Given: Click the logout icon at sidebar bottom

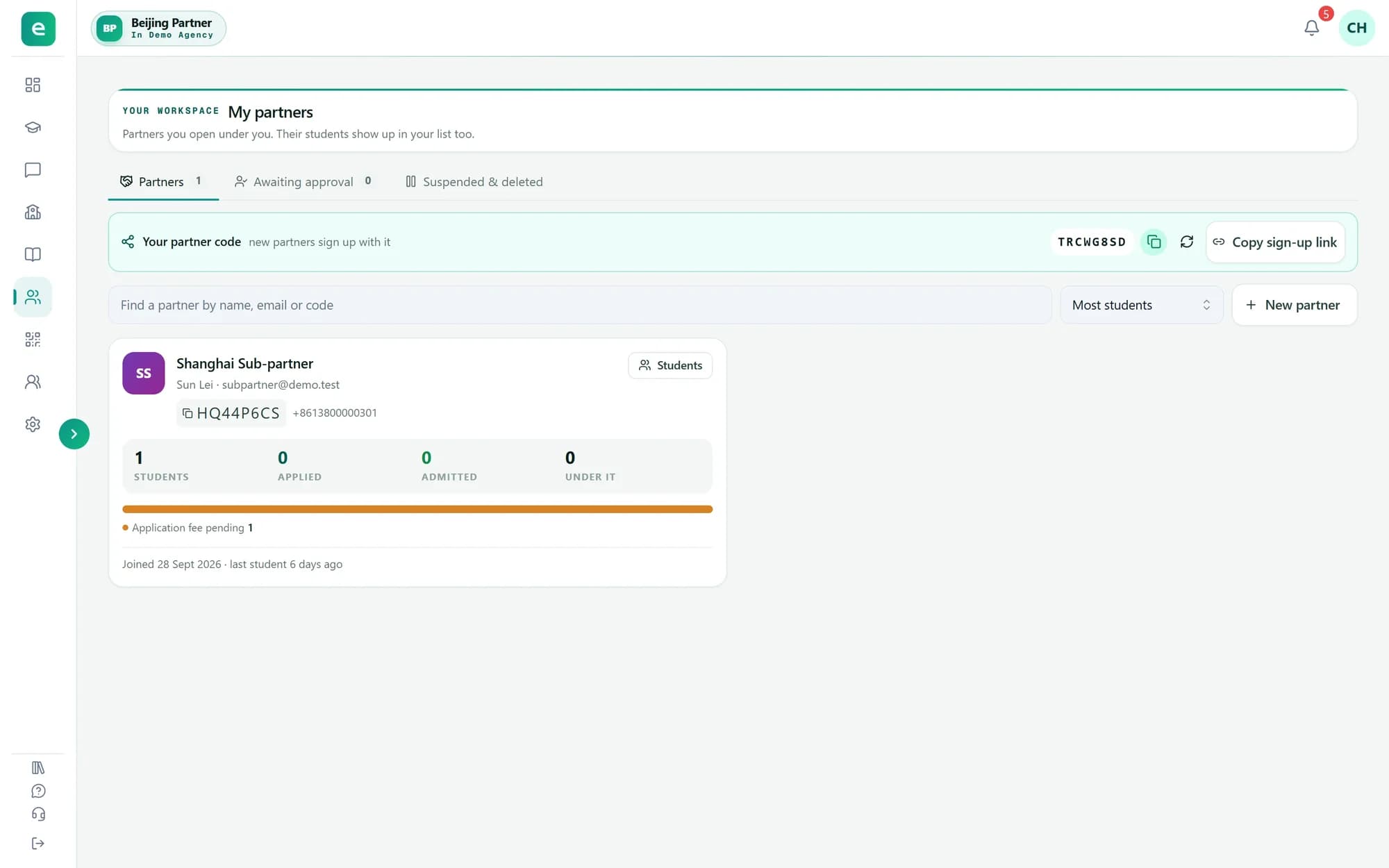Looking at the screenshot, I should (x=38, y=843).
